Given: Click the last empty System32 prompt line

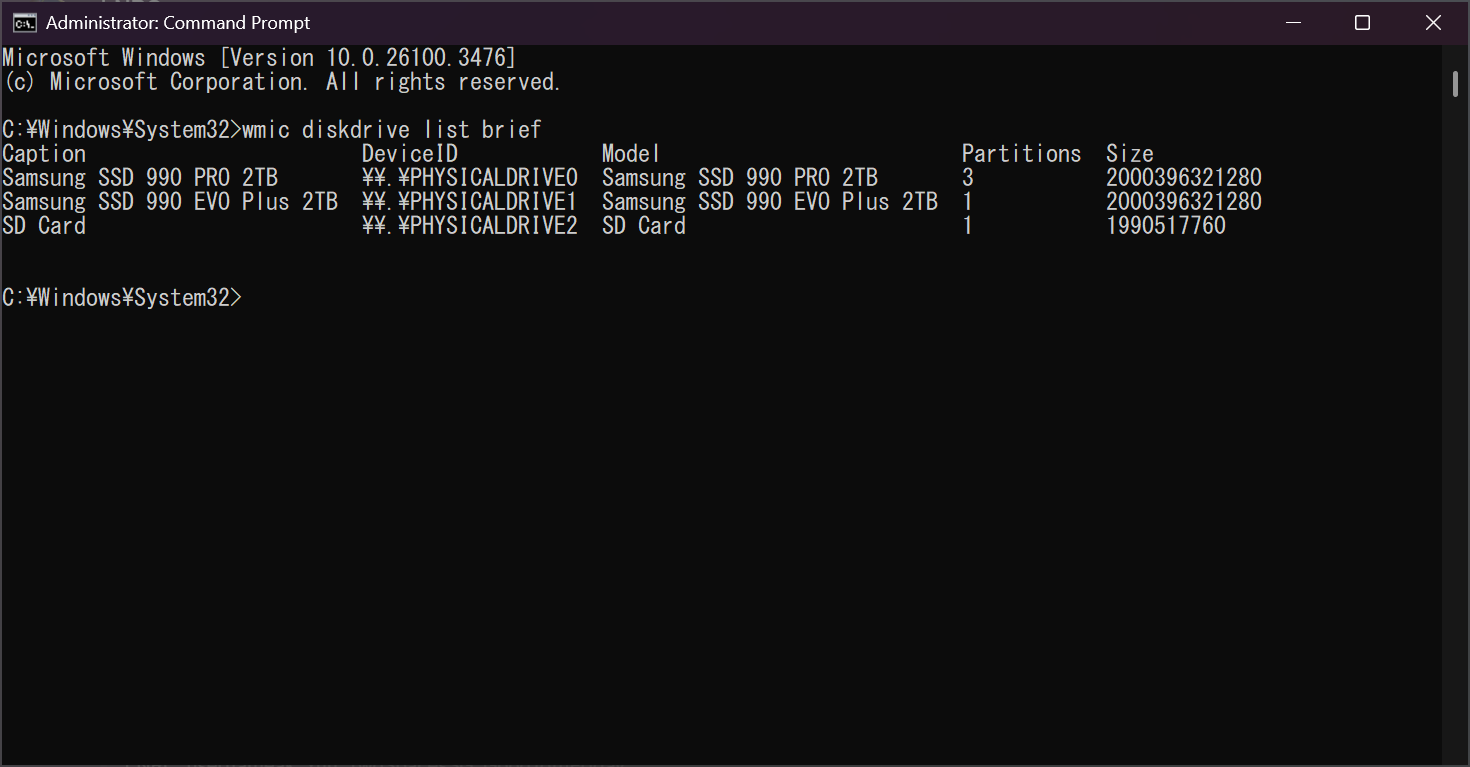Looking at the screenshot, I should click(122, 298).
